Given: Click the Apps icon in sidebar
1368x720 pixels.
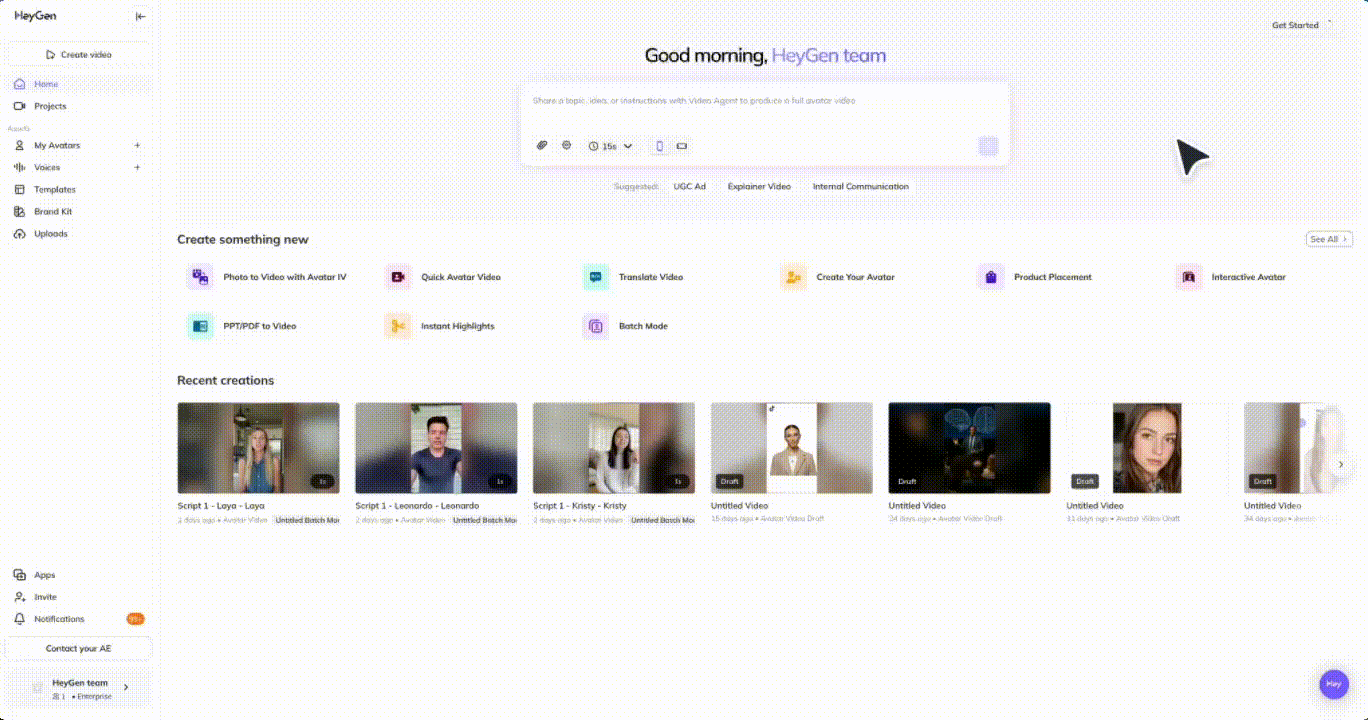Looking at the screenshot, I should 19,575.
